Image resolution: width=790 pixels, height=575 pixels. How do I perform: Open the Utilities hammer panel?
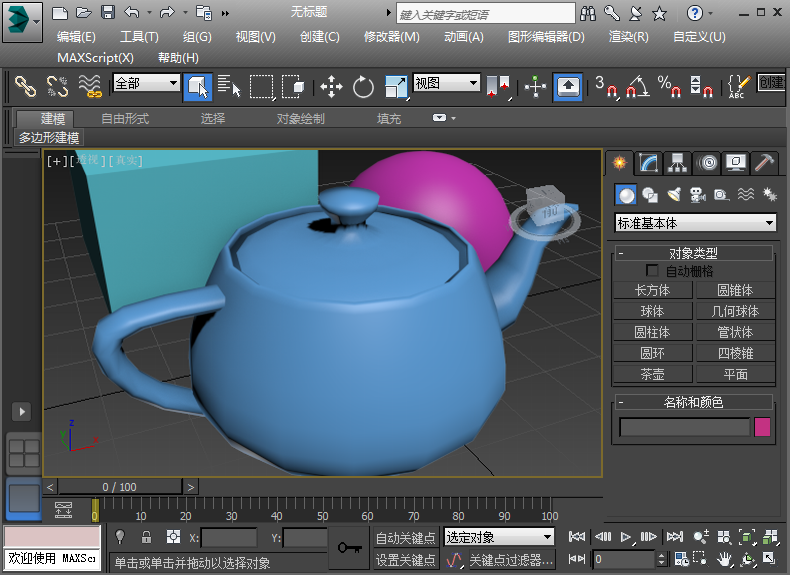coord(765,163)
